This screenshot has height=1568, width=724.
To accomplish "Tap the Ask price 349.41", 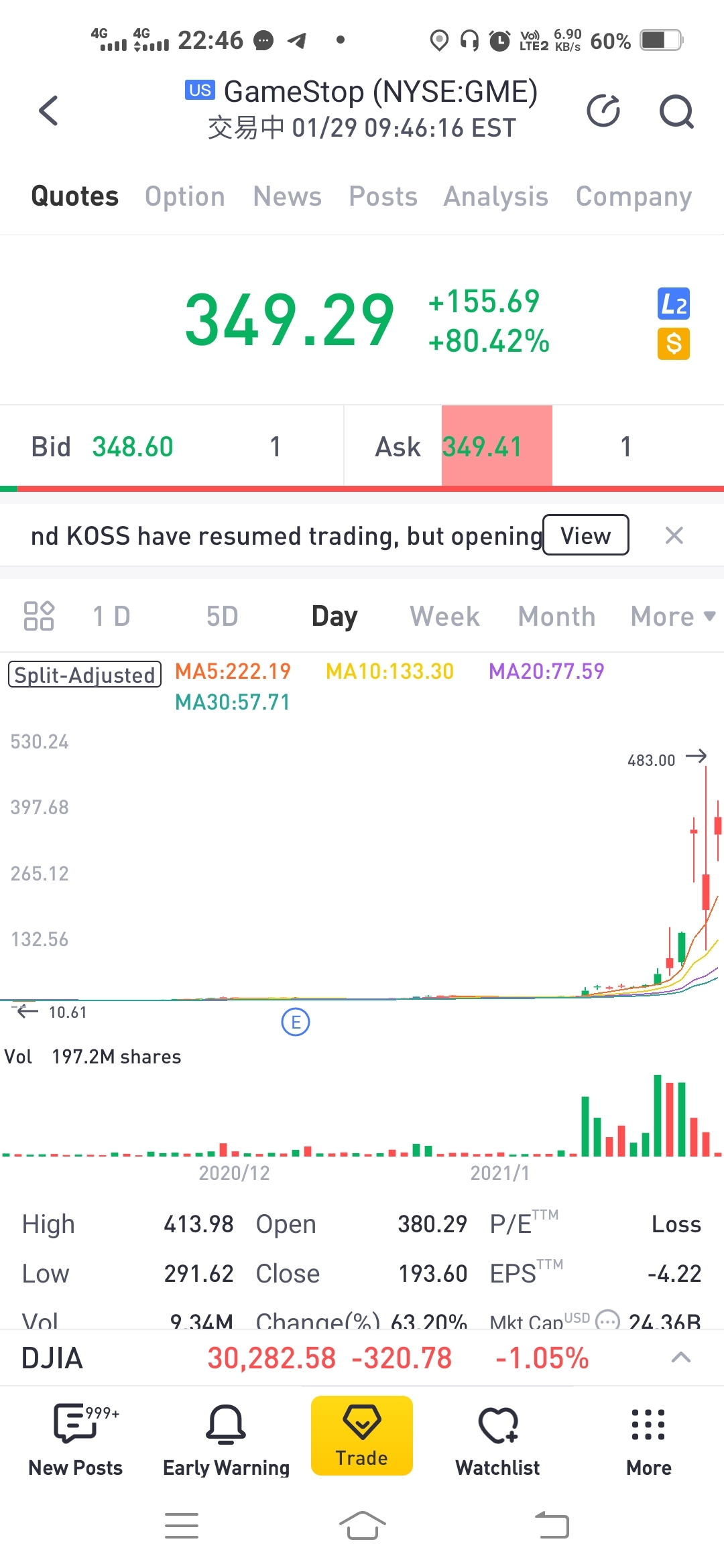I will coord(482,446).
